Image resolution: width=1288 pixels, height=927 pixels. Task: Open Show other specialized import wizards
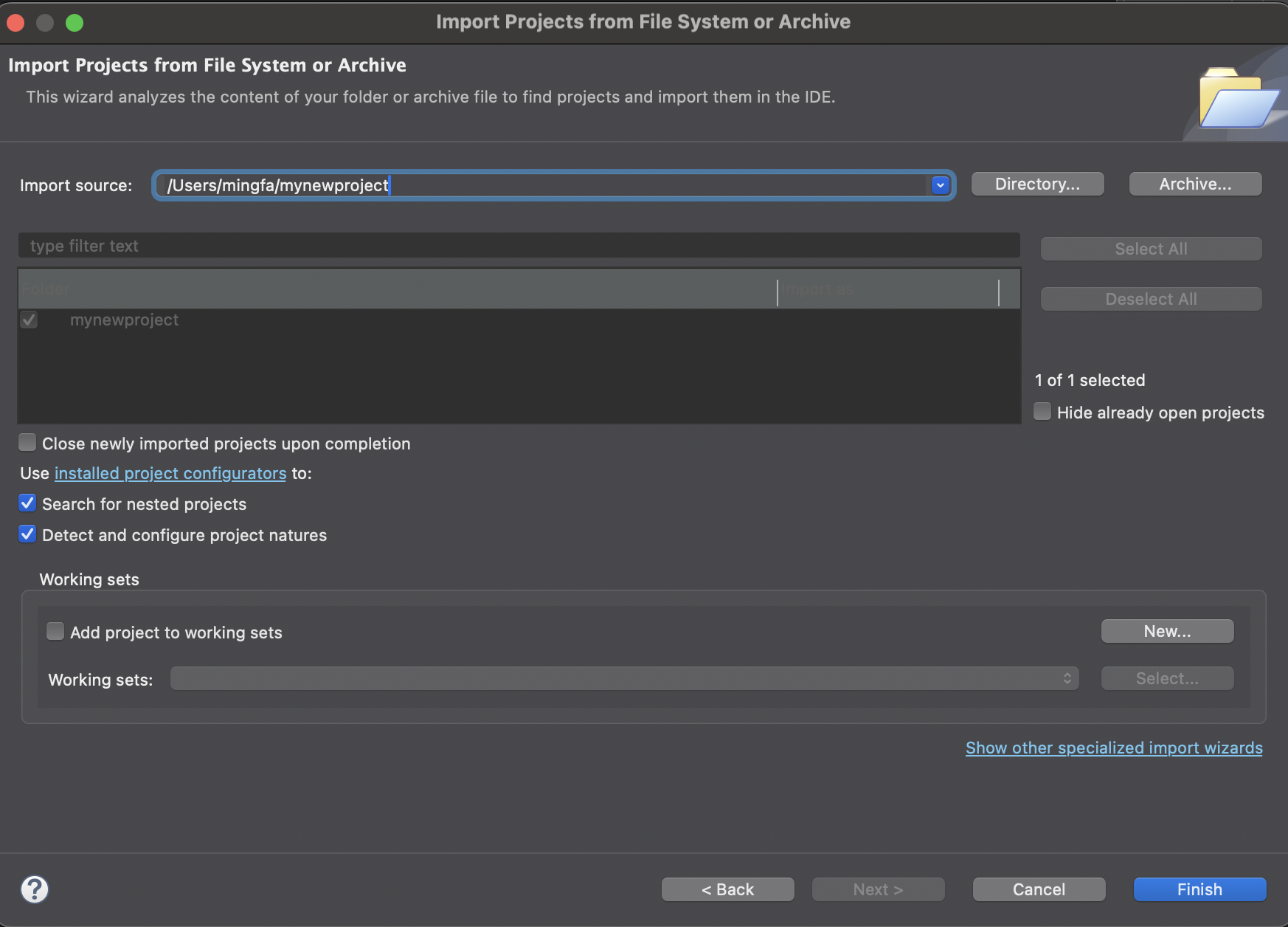point(1114,748)
